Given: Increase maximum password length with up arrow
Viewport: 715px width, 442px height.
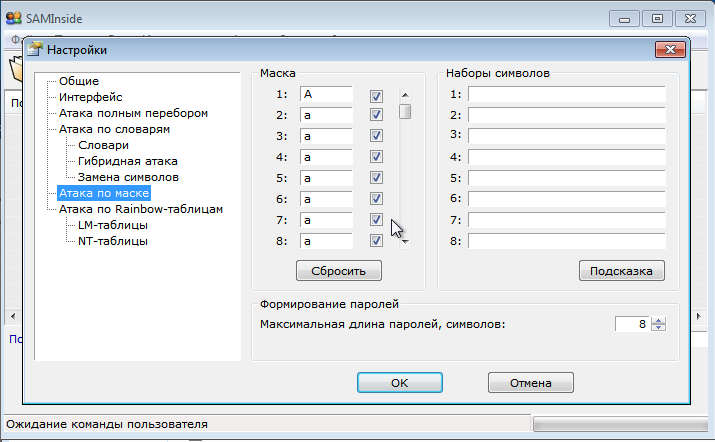Looking at the screenshot, I should click(658, 320).
